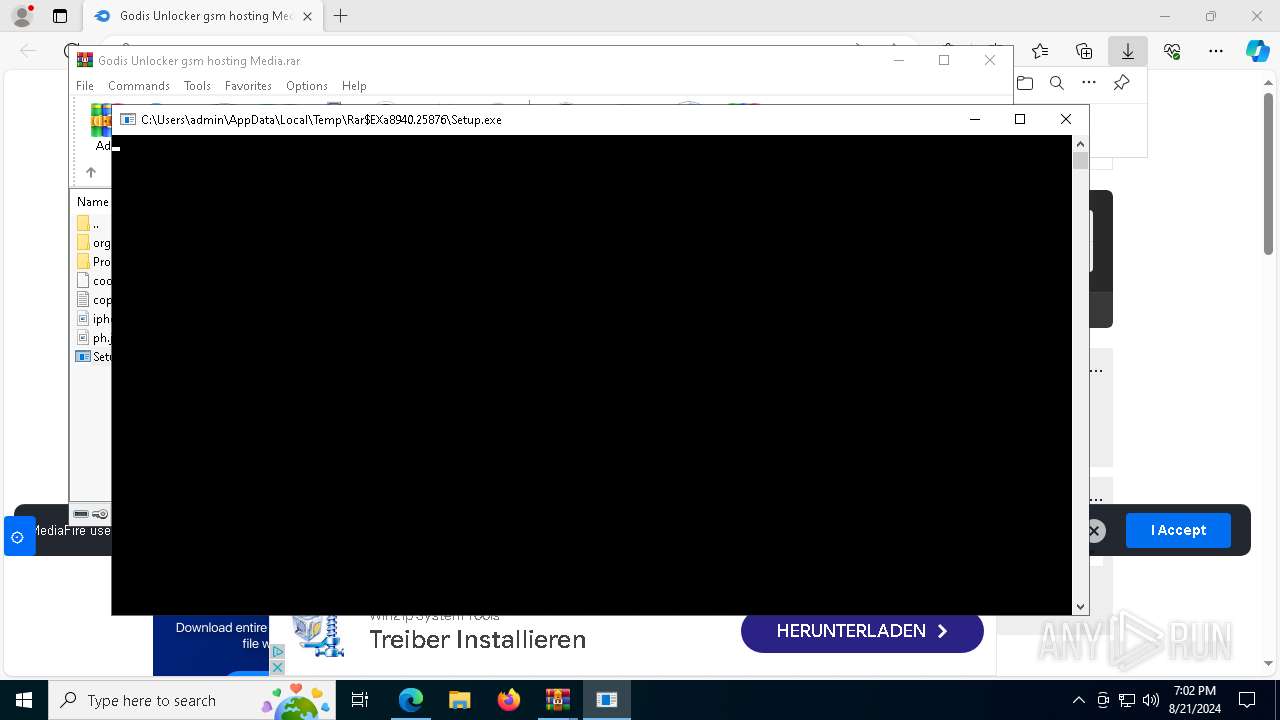Open the Treiber Installieren ad link

click(477, 640)
